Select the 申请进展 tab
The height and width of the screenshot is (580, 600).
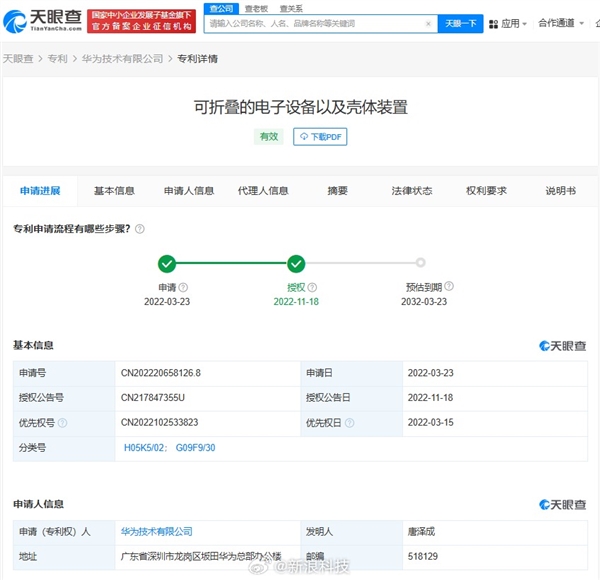[x=40, y=191]
